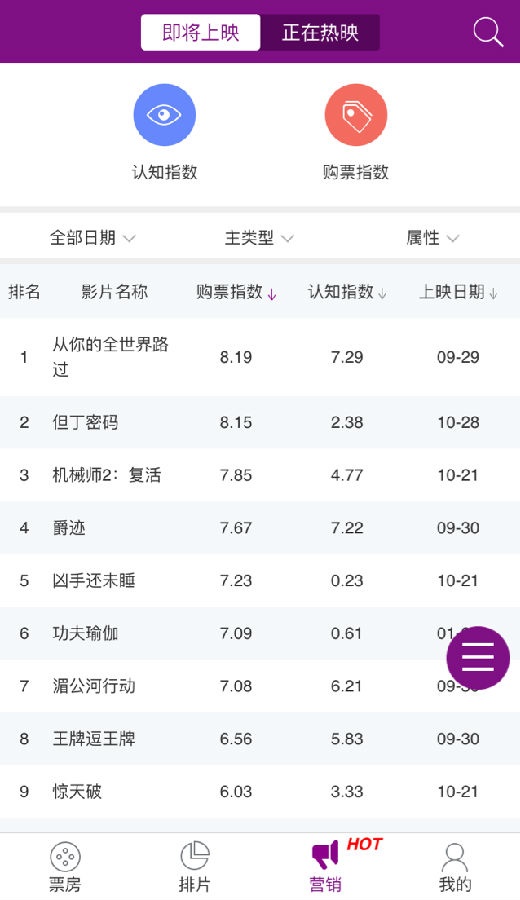Screen dimensions: 520x900
Task: Open movie 但丁密码 row
Action: tap(260, 422)
